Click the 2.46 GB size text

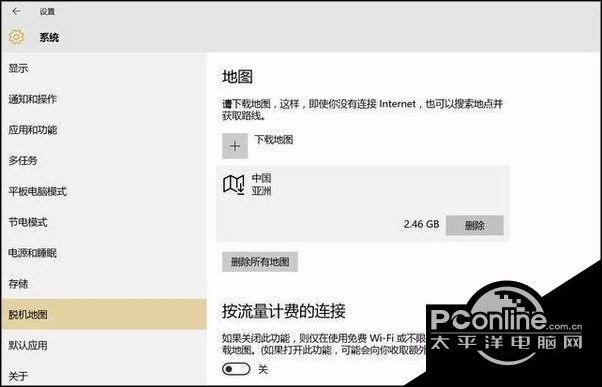(x=421, y=224)
